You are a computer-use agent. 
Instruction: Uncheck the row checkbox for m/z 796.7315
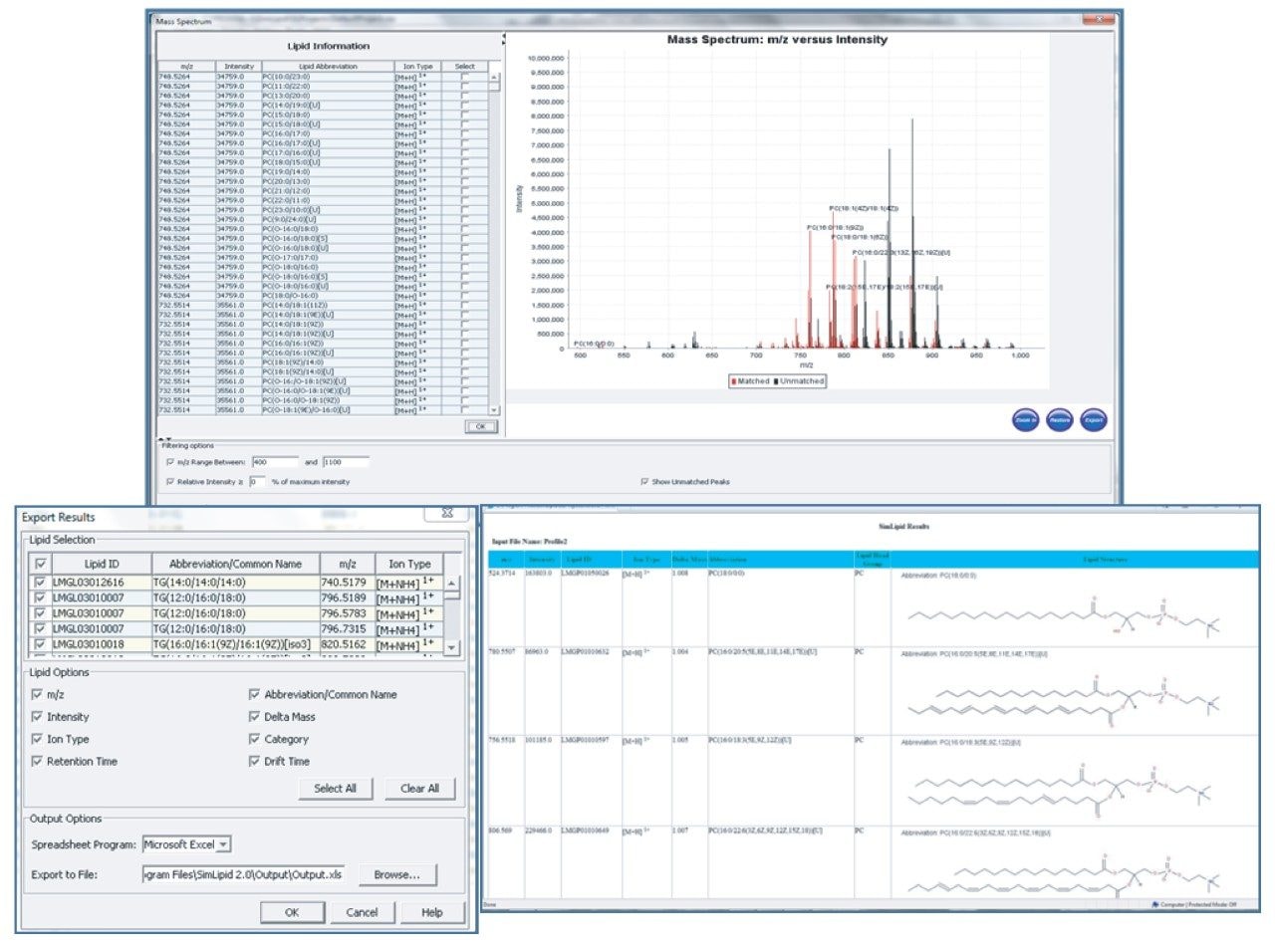(x=40, y=629)
